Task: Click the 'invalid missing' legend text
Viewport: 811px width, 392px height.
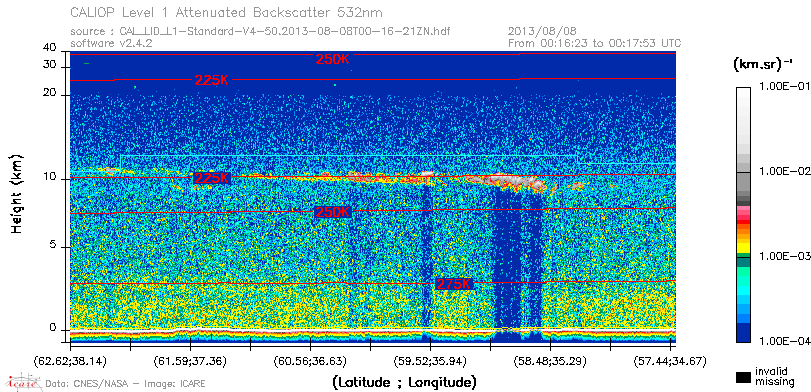Action: (774, 376)
